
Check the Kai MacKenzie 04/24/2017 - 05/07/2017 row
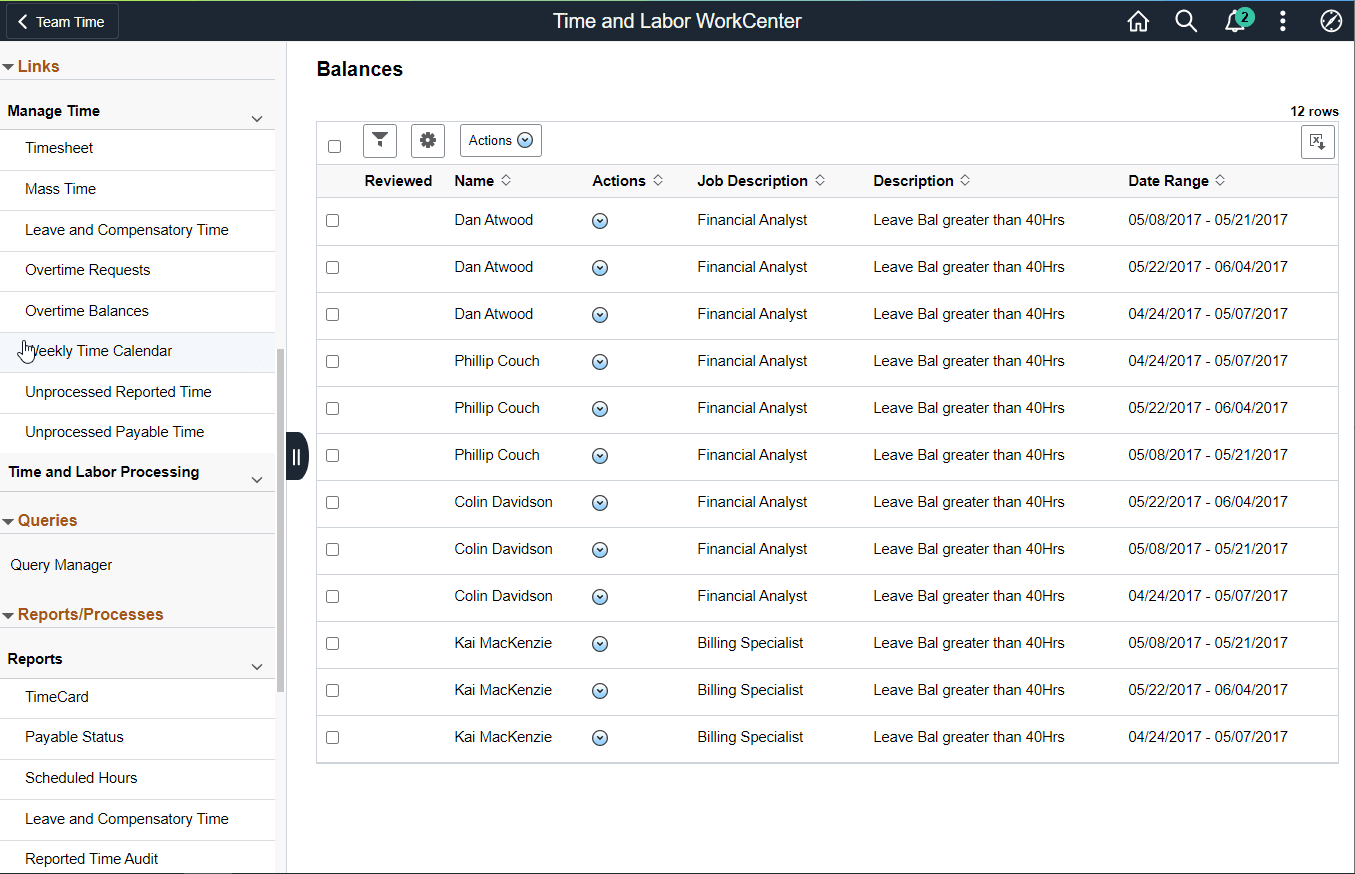click(332, 737)
